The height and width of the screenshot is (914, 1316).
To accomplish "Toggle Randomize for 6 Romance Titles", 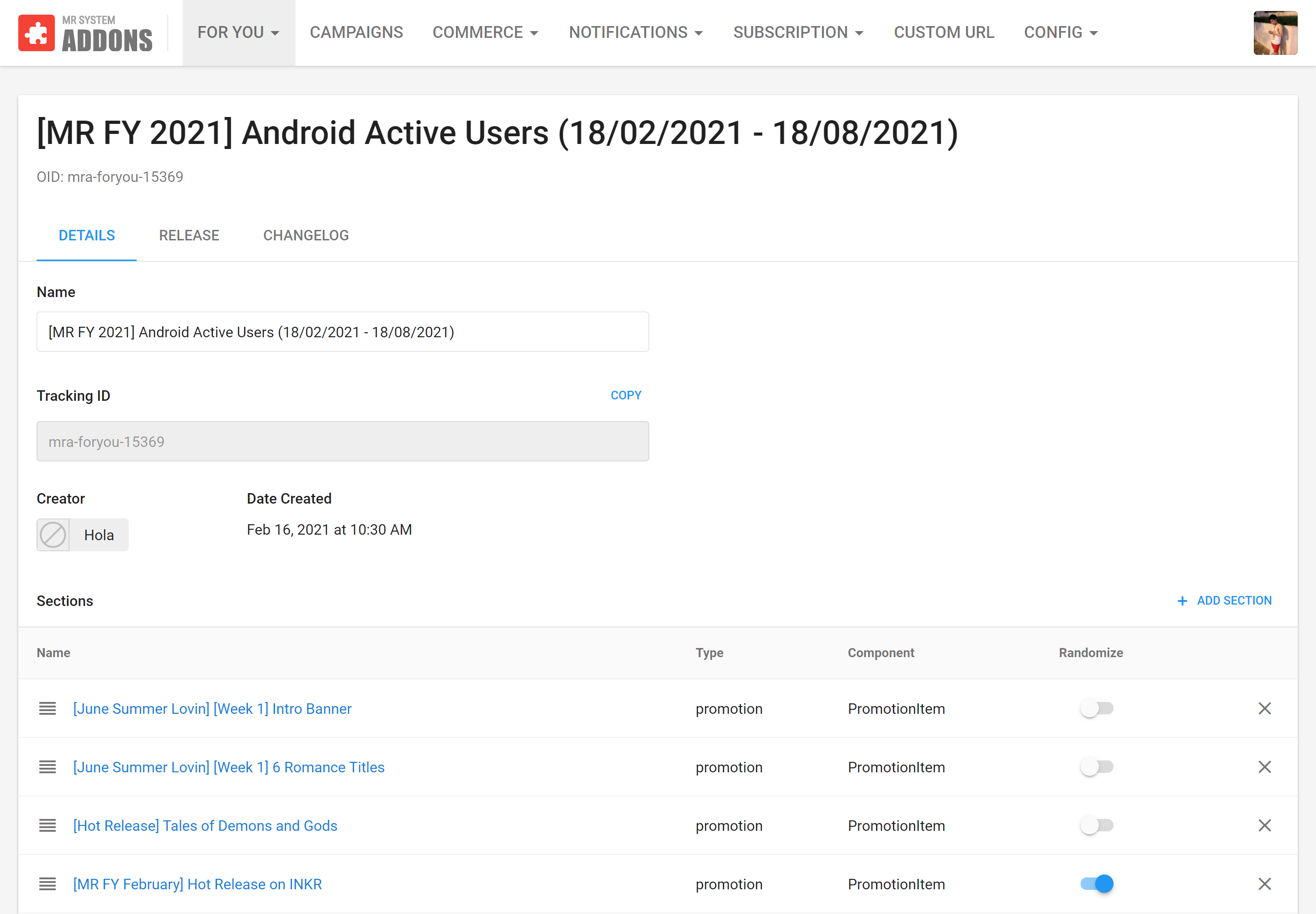I will (x=1096, y=767).
